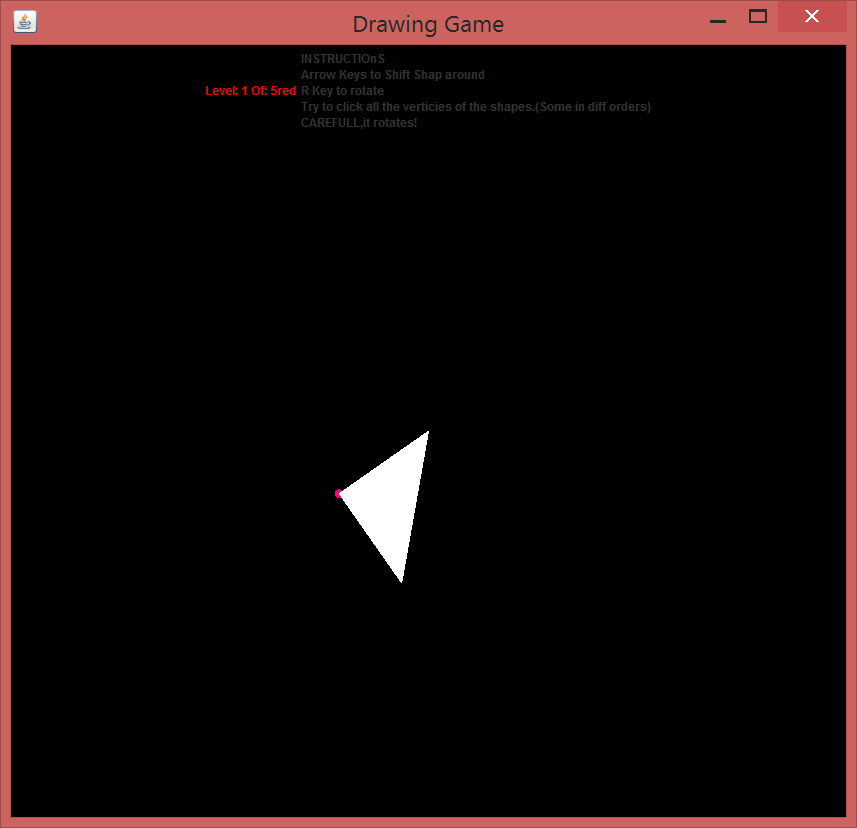Click the Java coffee cup window icon

tap(25, 22)
